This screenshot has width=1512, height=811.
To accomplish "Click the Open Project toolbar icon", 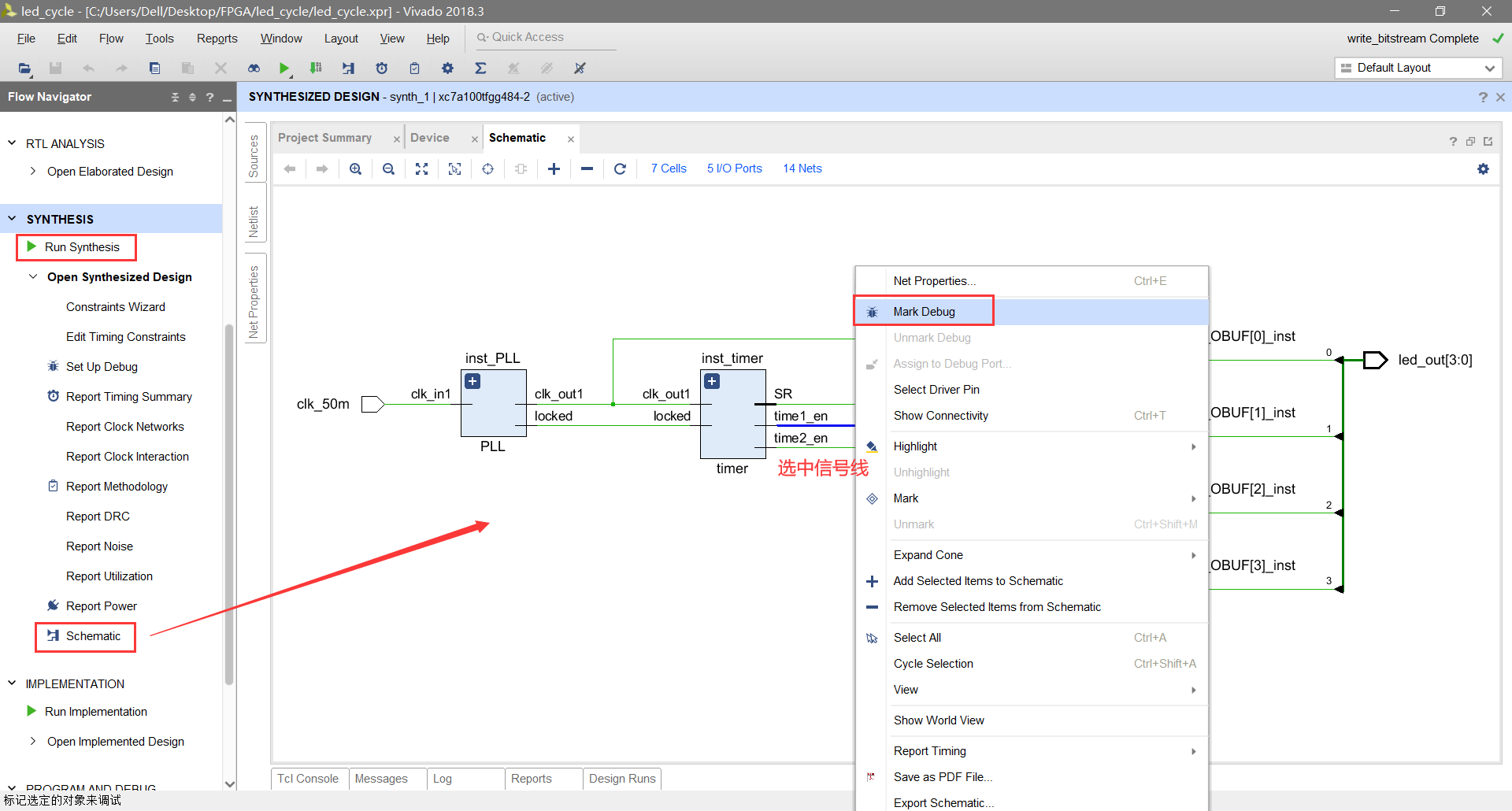I will (24, 69).
